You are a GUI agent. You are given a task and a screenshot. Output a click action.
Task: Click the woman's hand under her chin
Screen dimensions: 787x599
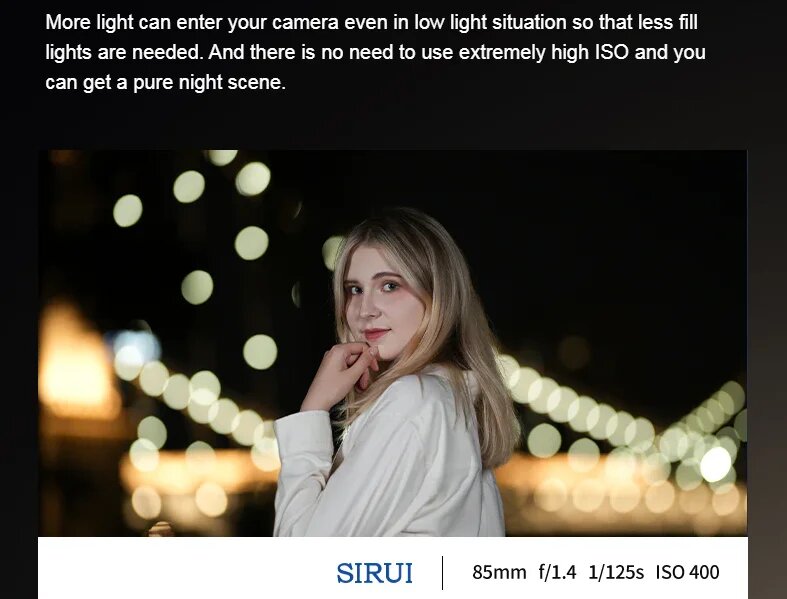click(346, 372)
